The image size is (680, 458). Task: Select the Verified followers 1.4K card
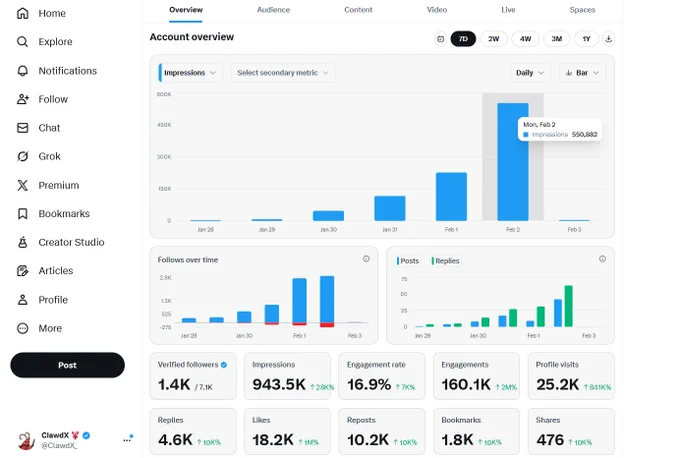[x=193, y=376]
